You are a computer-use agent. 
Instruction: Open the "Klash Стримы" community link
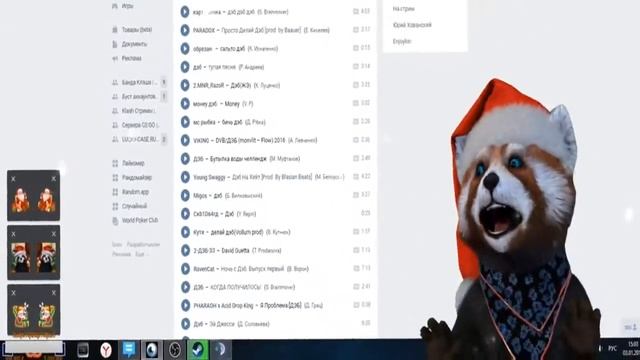coord(138,111)
